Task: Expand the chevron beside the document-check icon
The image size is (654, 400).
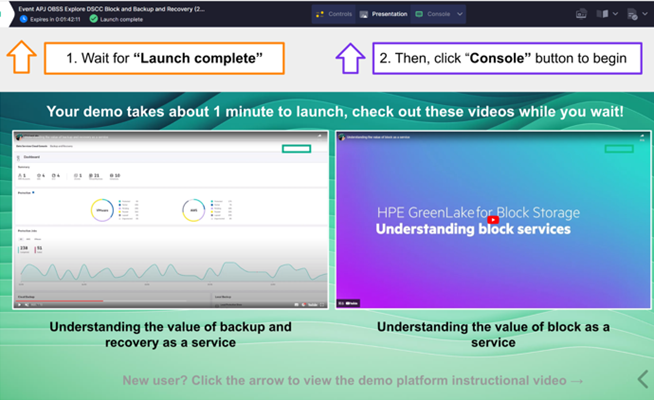Action: pos(645,14)
